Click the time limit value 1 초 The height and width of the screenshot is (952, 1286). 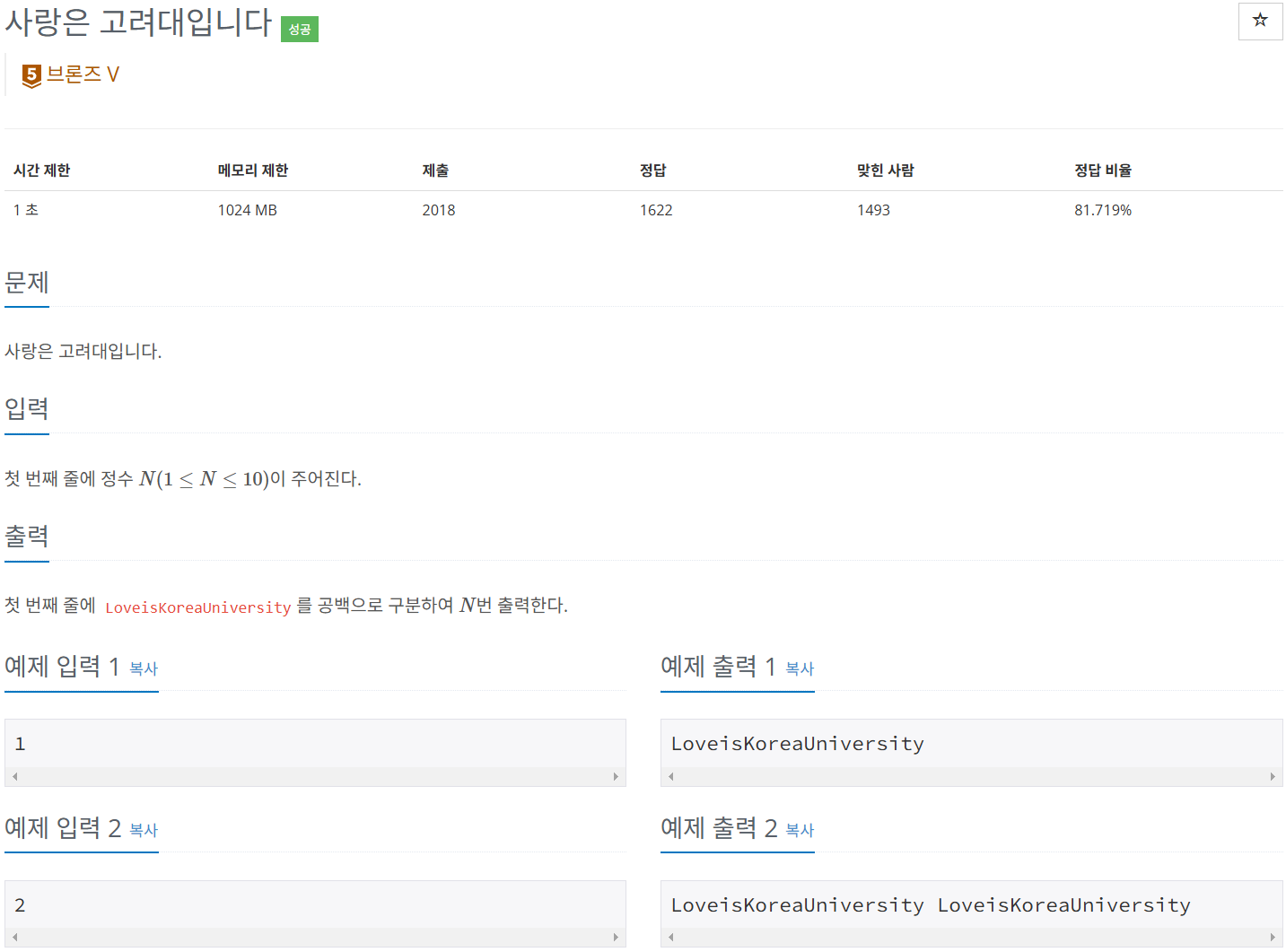point(25,210)
